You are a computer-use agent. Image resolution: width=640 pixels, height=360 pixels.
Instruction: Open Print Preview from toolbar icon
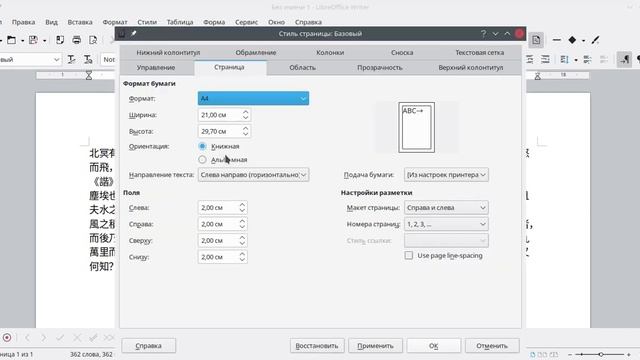click(x=93, y=40)
